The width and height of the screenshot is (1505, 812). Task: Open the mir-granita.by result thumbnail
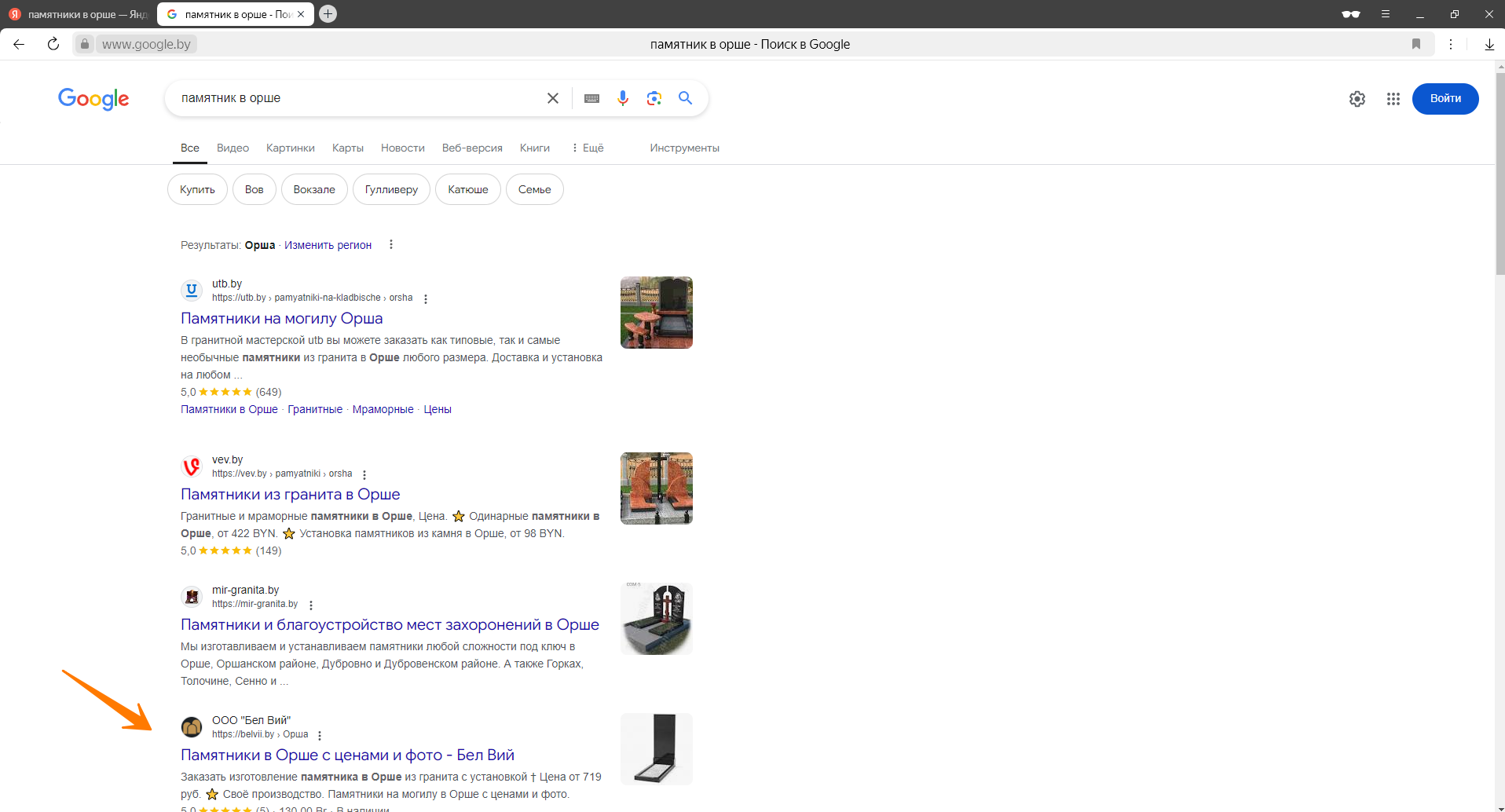click(x=657, y=619)
